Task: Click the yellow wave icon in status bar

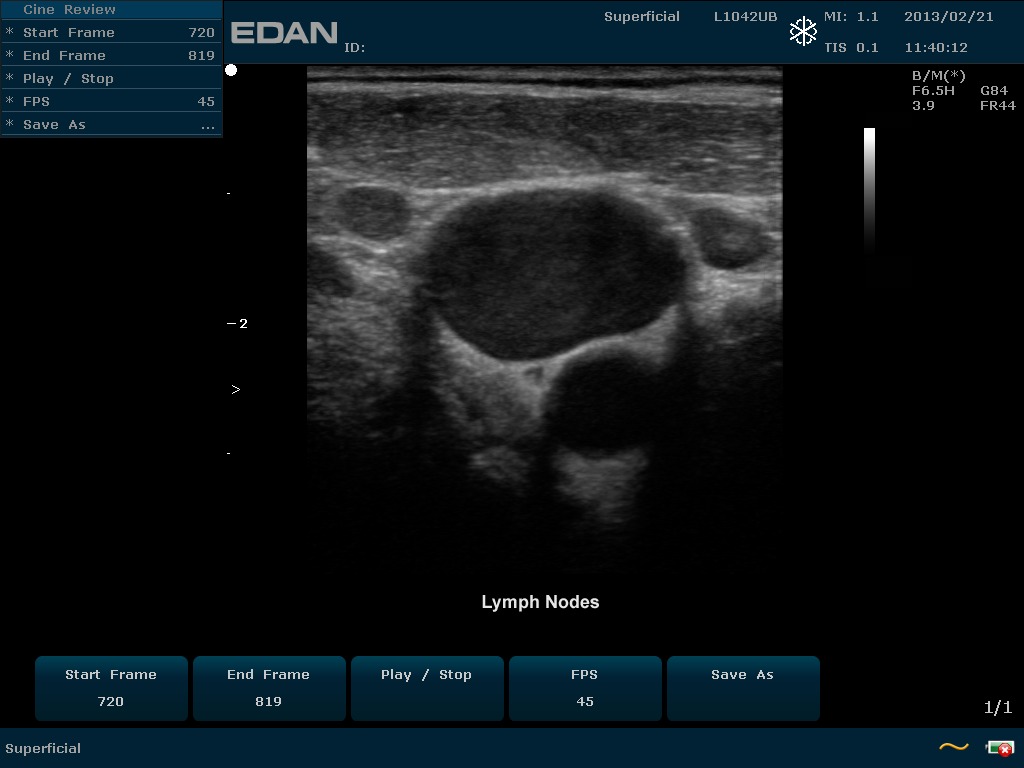Action: pos(953,747)
